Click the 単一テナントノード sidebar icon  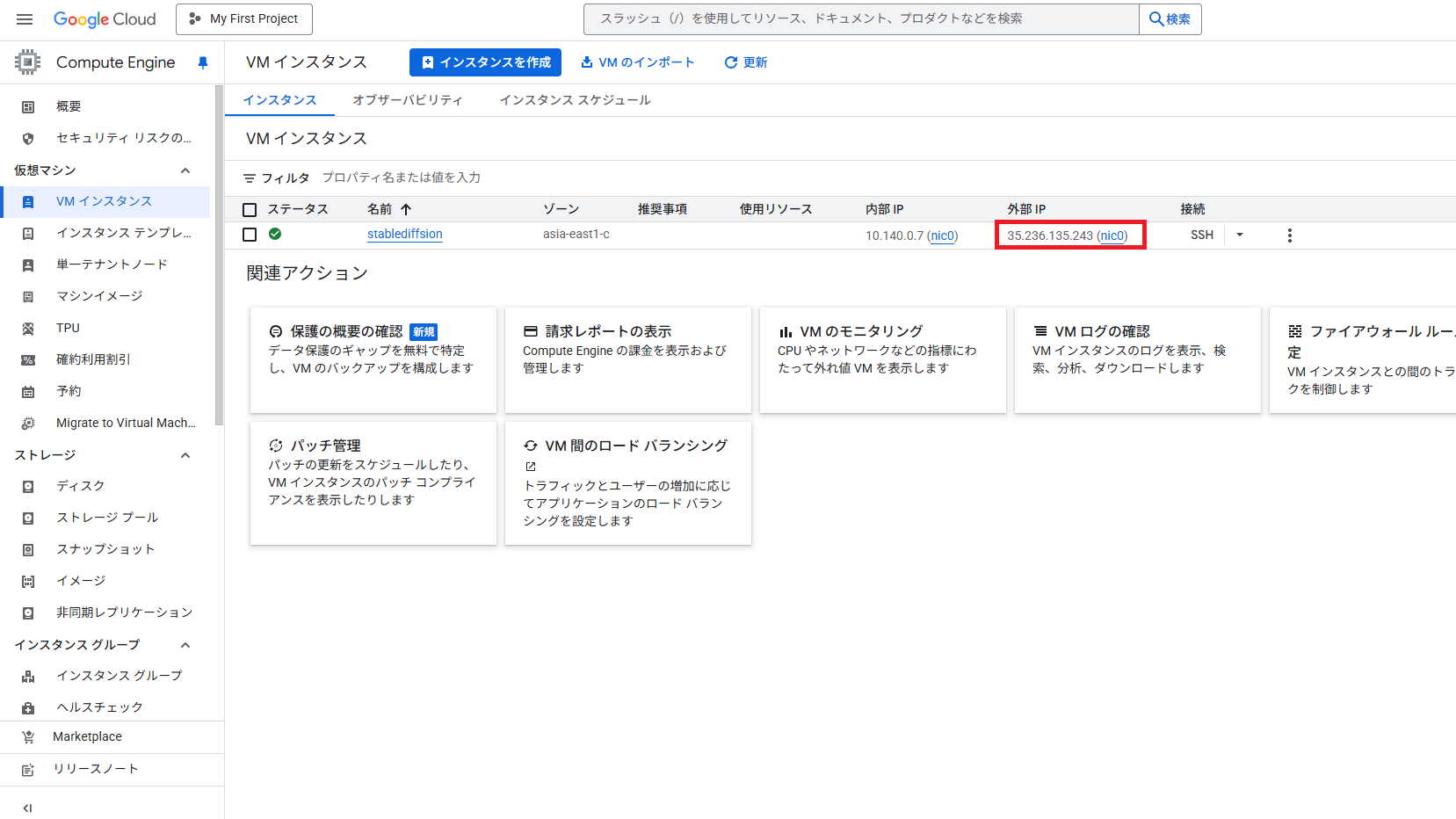coord(28,265)
